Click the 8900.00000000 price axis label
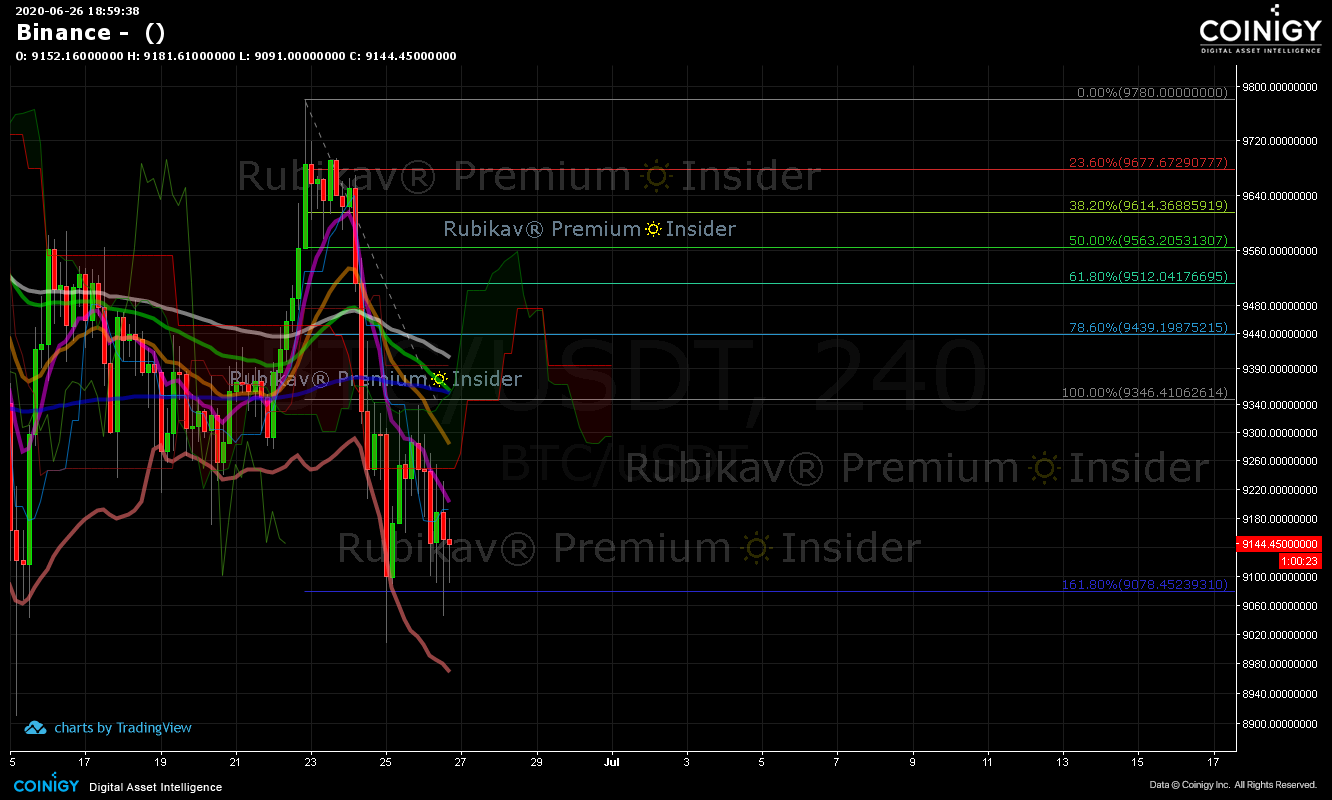This screenshot has width=1332, height=800. coord(1281,723)
